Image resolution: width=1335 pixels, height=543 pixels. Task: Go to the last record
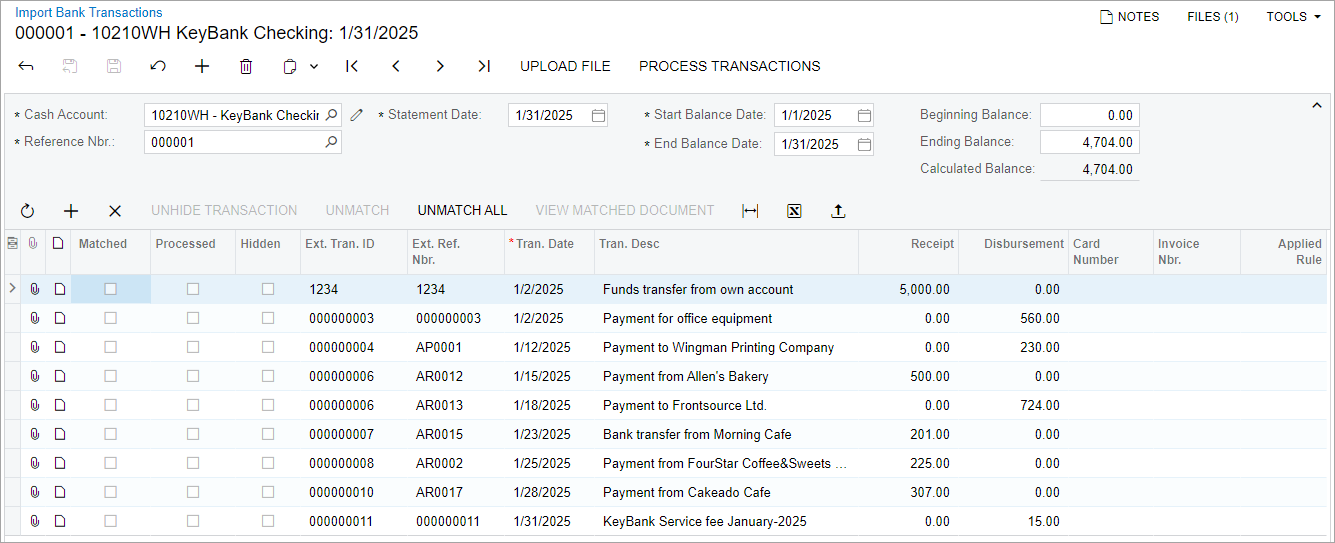[x=484, y=67]
